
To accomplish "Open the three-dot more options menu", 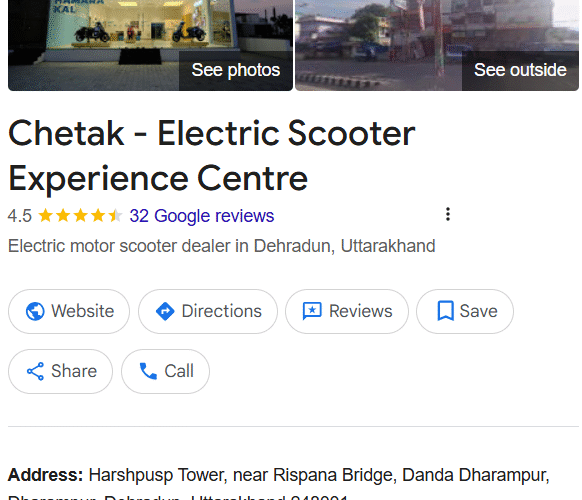I will [448, 214].
